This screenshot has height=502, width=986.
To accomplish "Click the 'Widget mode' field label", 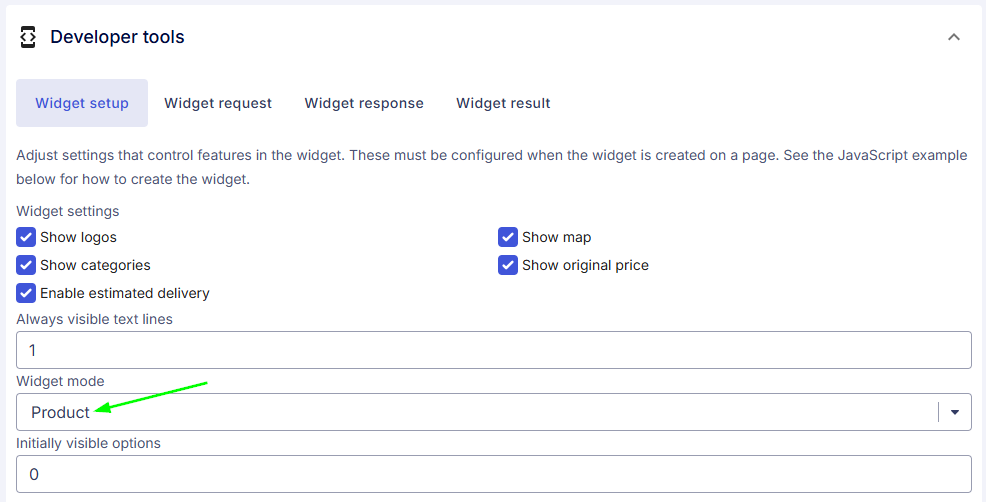I will (x=60, y=381).
